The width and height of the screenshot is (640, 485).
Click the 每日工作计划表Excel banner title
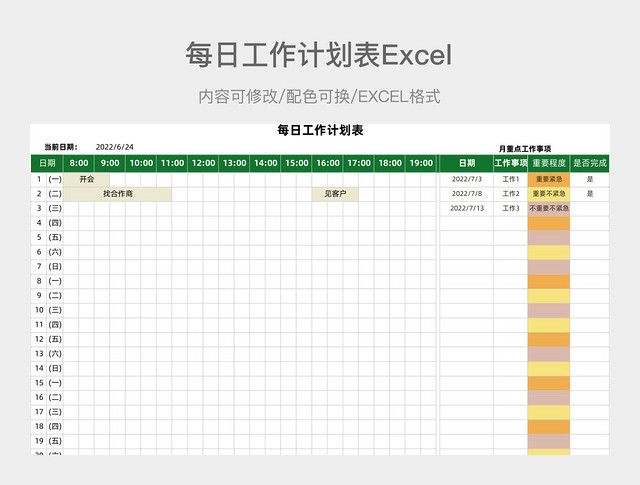[x=319, y=54]
